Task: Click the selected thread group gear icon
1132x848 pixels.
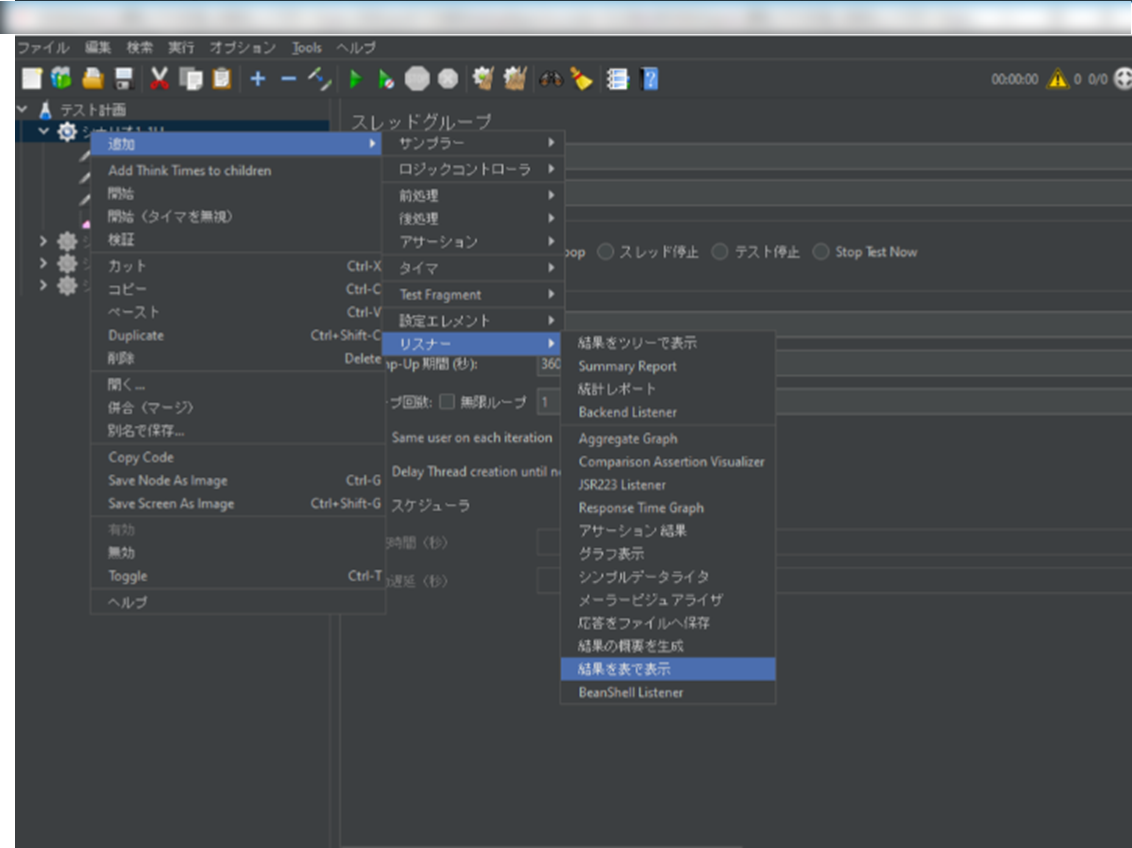Action: [x=67, y=132]
